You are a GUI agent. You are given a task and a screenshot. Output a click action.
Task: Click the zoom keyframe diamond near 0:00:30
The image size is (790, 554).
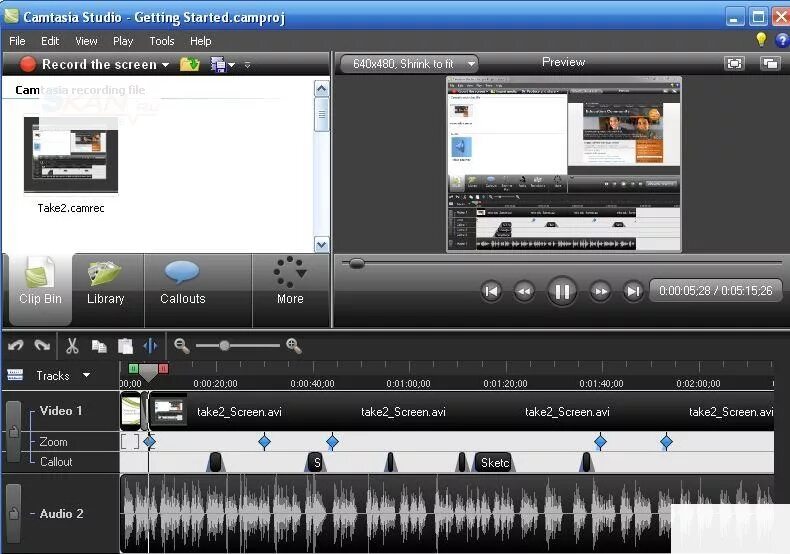(265, 442)
